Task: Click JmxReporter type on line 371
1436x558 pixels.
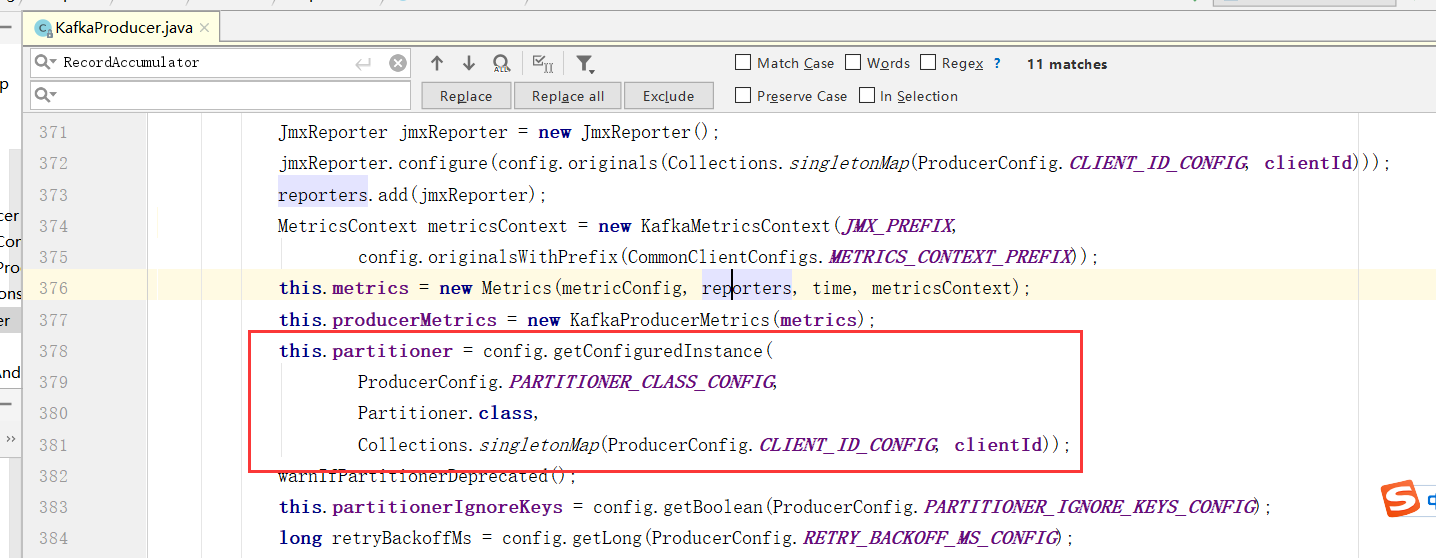Action: tap(332, 132)
